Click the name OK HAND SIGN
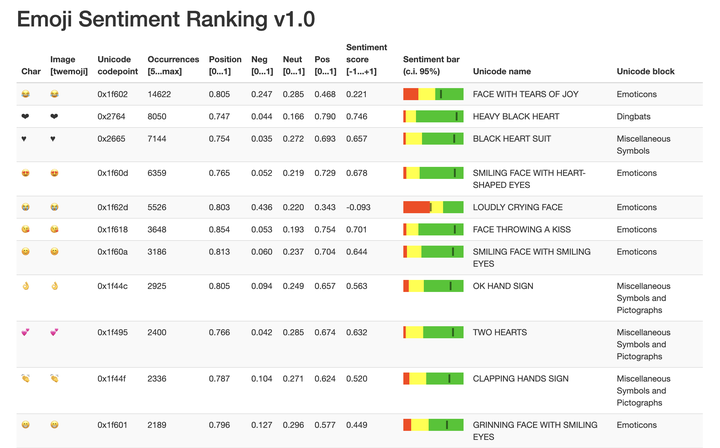 [x=503, y=286]
